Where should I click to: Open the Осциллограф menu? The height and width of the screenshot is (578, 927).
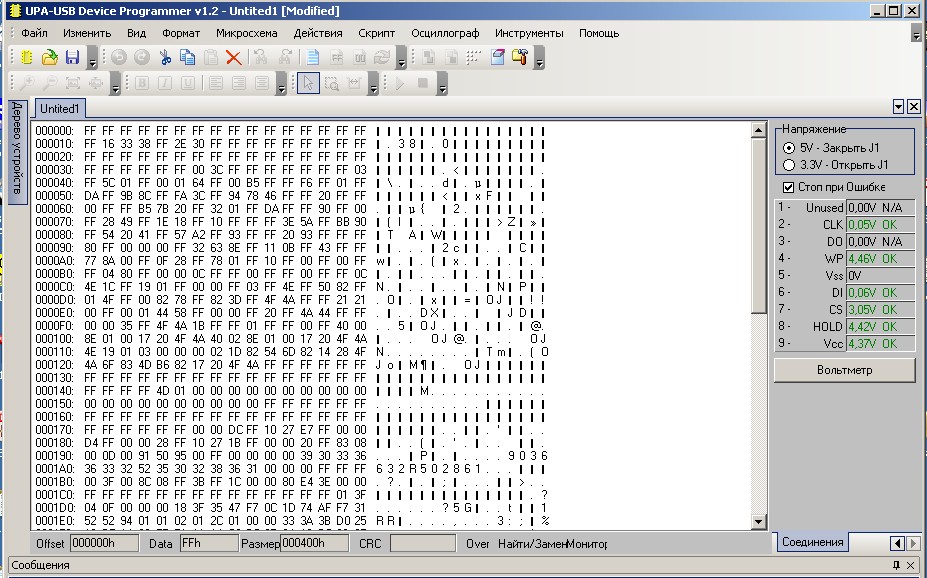coord(445,33)
